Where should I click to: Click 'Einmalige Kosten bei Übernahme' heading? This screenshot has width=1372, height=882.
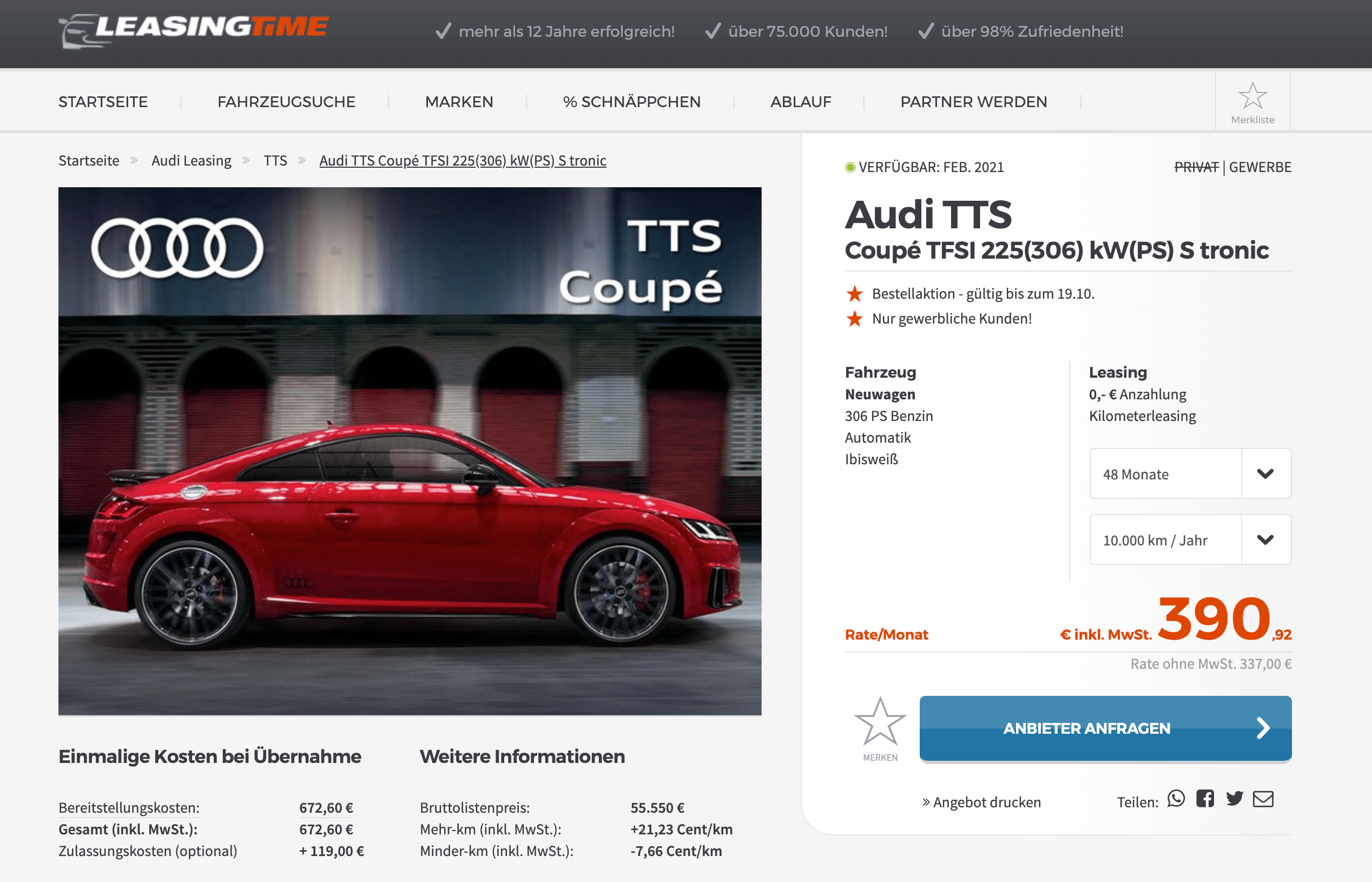pos(209,756)
